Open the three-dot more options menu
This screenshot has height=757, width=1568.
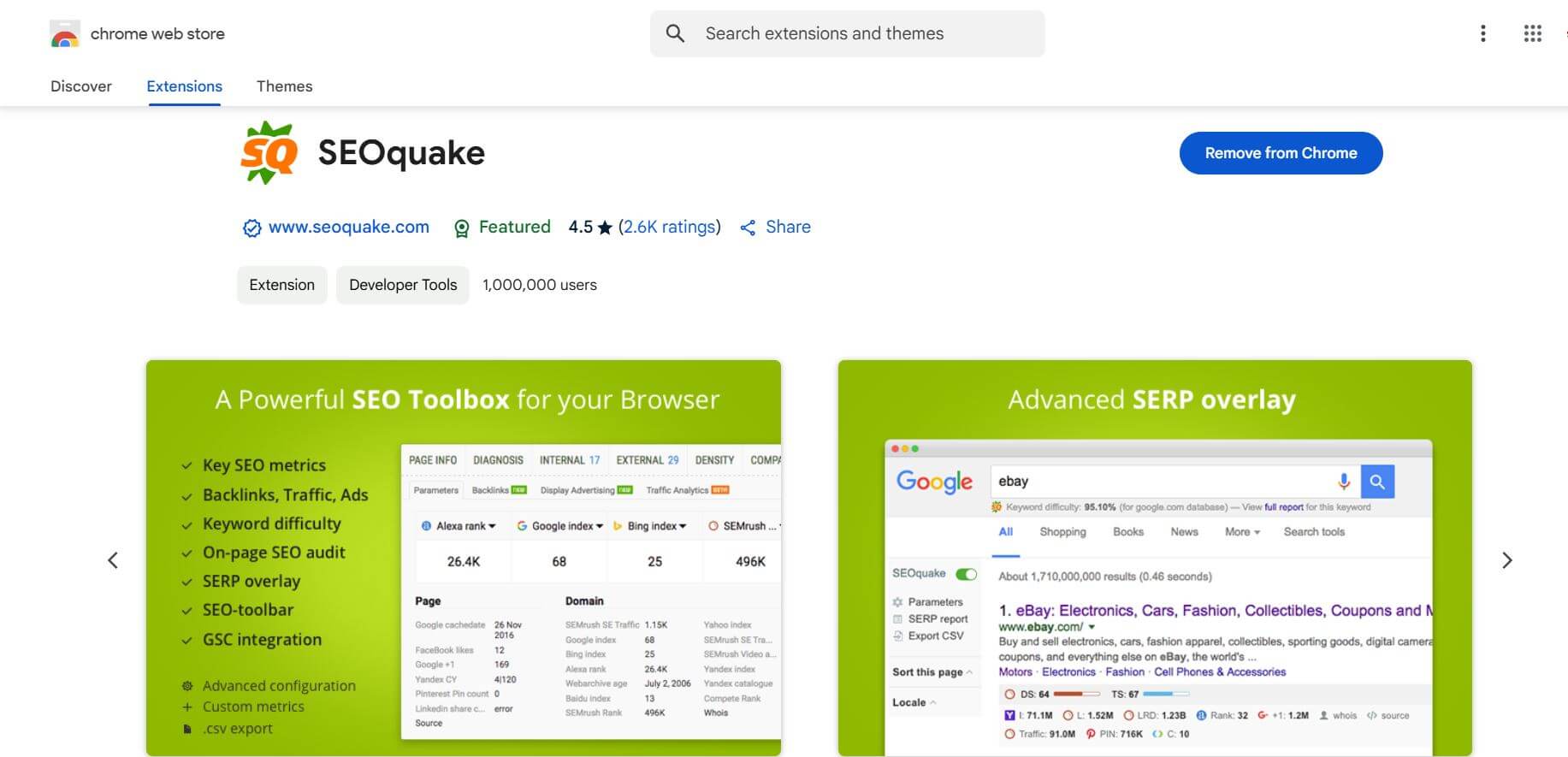[1482, 33]
